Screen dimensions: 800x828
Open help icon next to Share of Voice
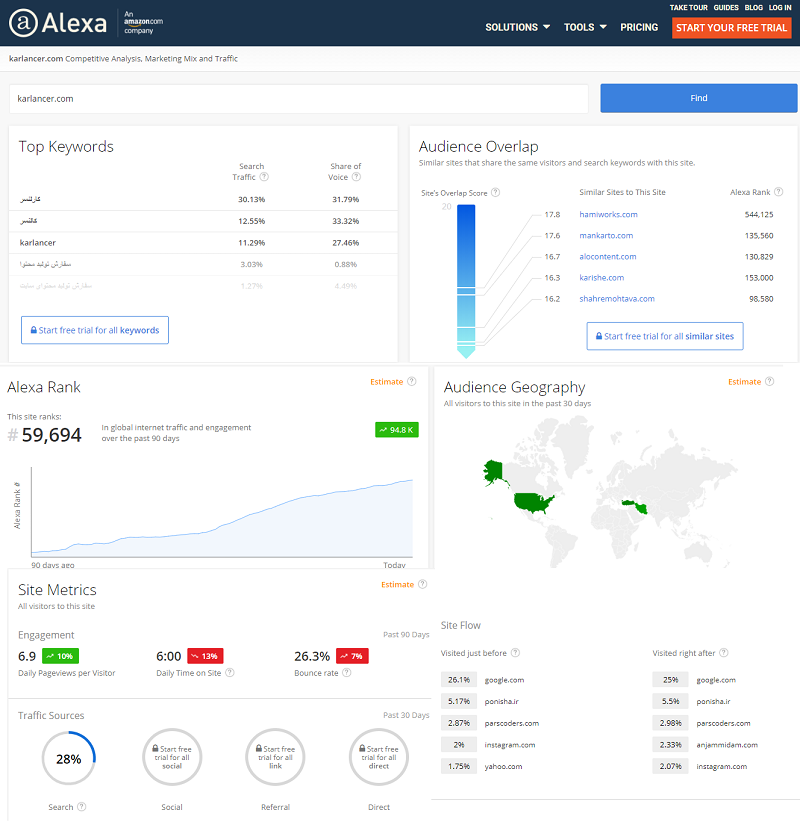click(x=356, y=177)
